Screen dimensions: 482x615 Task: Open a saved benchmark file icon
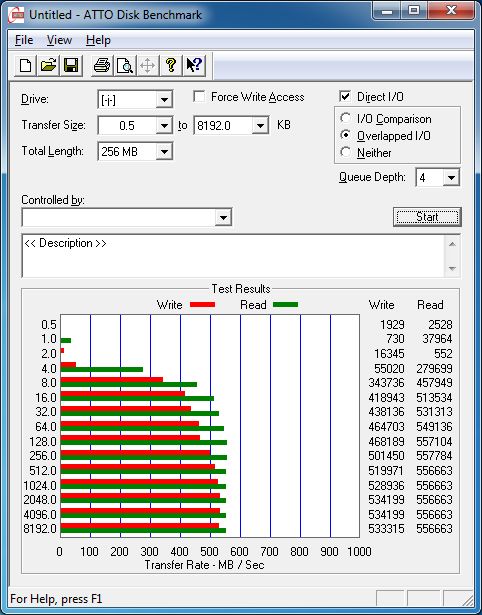click(48, 65)
